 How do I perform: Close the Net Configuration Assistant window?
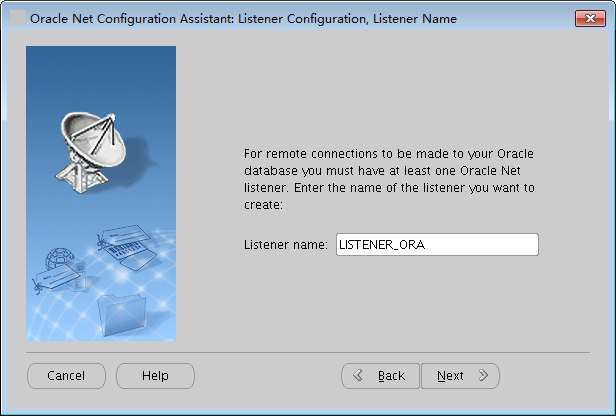click(x=589, y=18)
